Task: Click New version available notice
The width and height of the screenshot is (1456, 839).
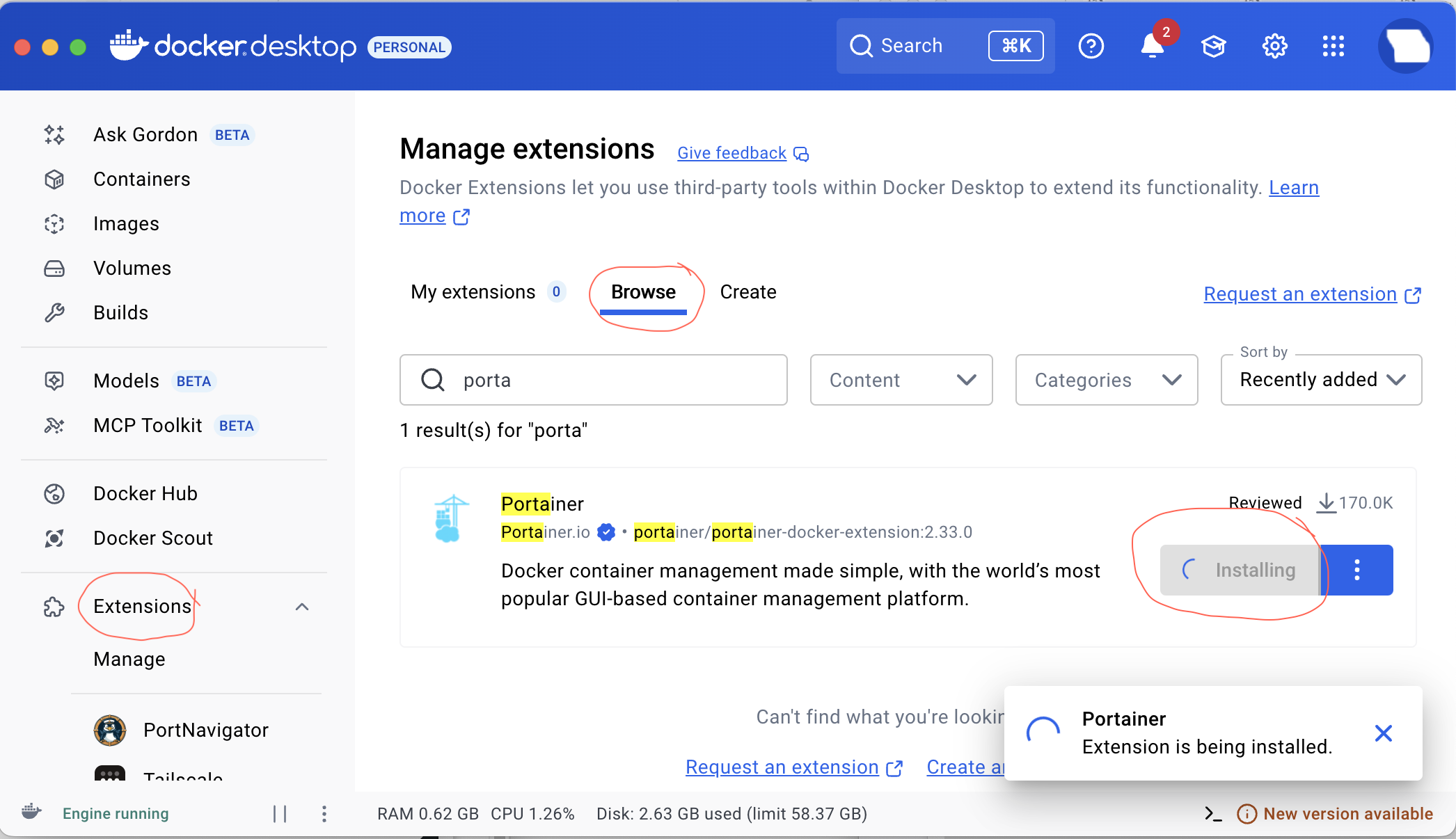Action: pyautogui.click(x=1335, y=813)
